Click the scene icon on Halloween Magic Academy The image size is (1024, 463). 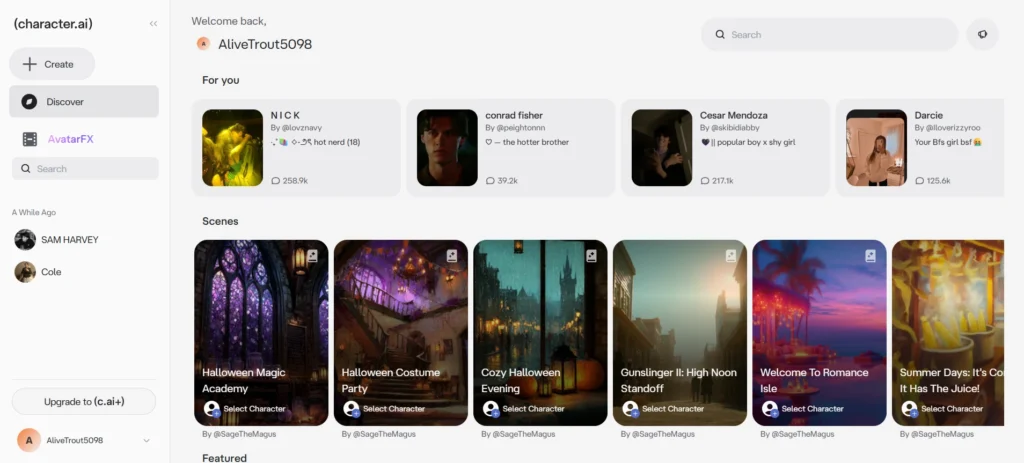click(x=312, y=256)
